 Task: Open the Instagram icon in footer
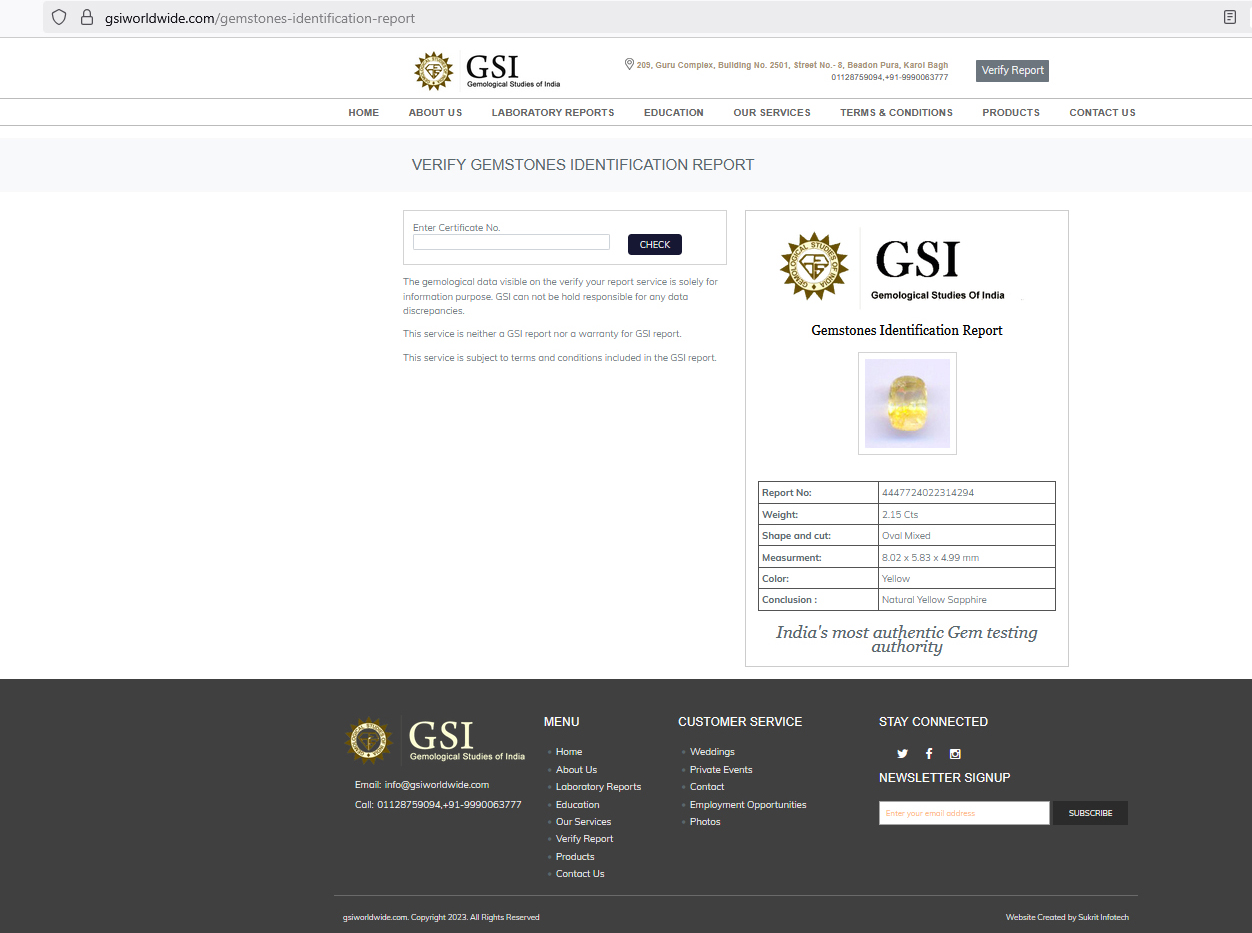[955, 754]
